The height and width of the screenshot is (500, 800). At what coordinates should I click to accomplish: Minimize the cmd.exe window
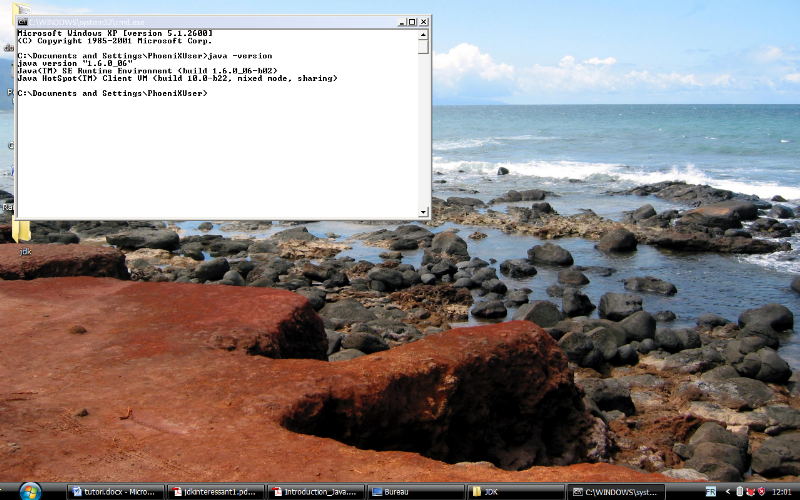click(399, 21)
